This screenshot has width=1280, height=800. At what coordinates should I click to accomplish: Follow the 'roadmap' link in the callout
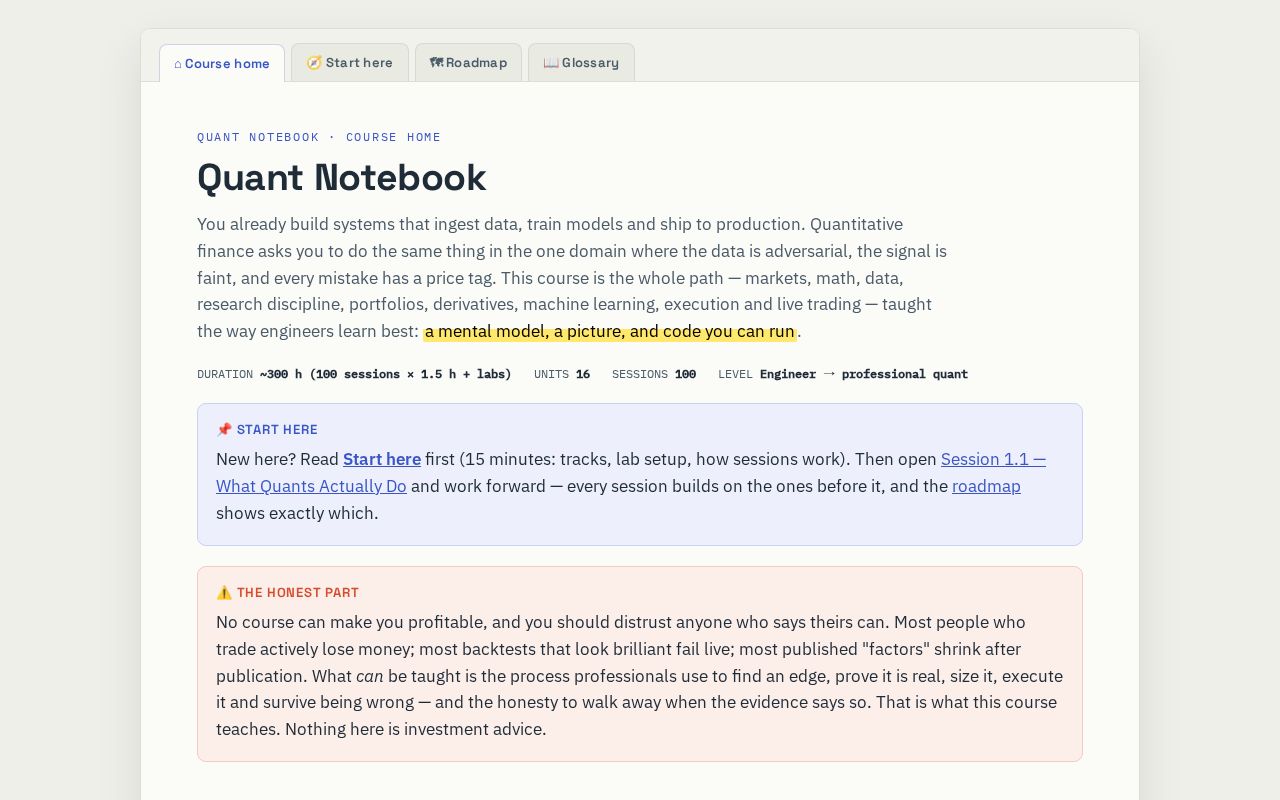986,486
